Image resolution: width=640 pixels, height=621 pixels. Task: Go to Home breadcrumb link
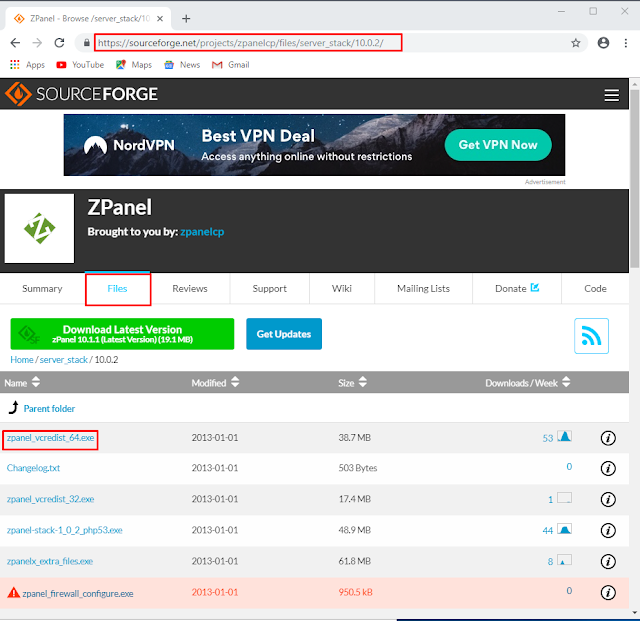click(22, 360)
